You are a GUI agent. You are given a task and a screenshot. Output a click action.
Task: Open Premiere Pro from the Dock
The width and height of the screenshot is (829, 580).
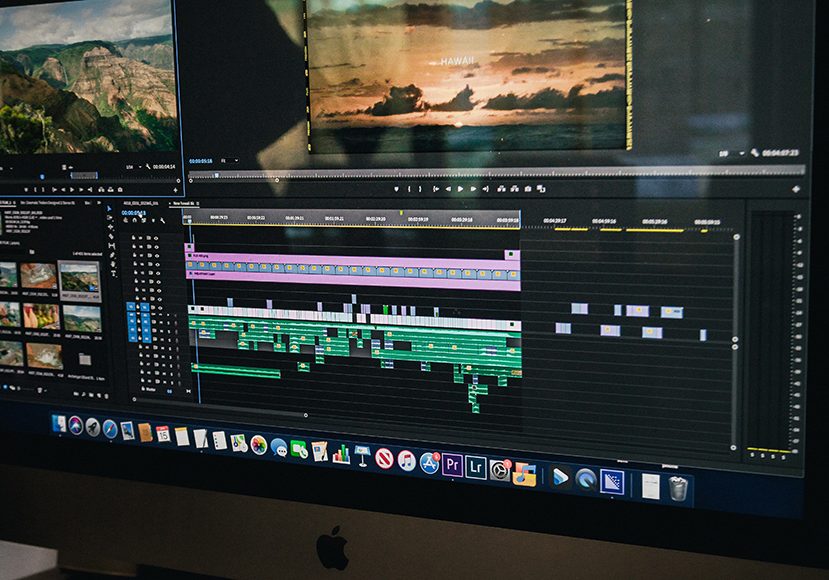click(x=452, y=464)
